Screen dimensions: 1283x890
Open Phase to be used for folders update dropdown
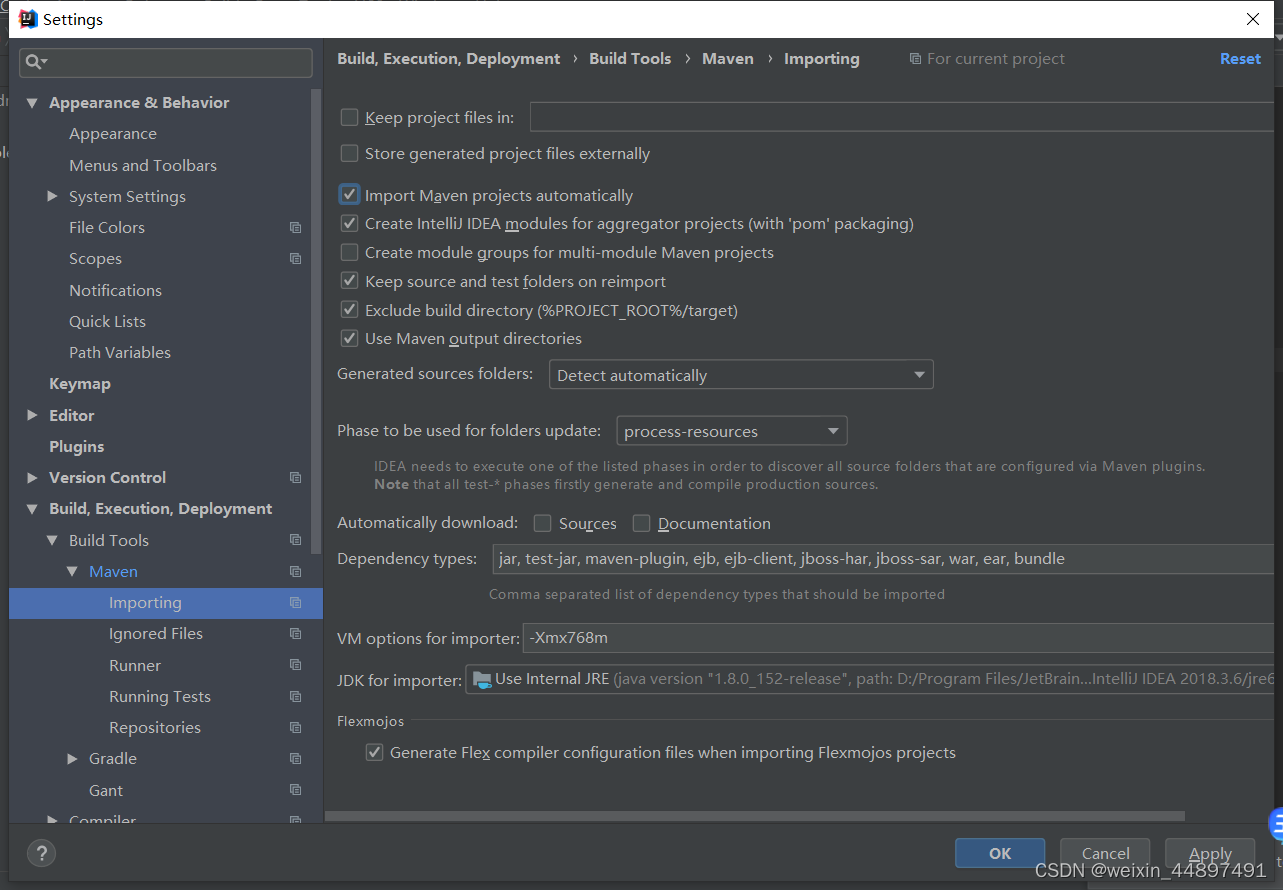pos(732,431)
